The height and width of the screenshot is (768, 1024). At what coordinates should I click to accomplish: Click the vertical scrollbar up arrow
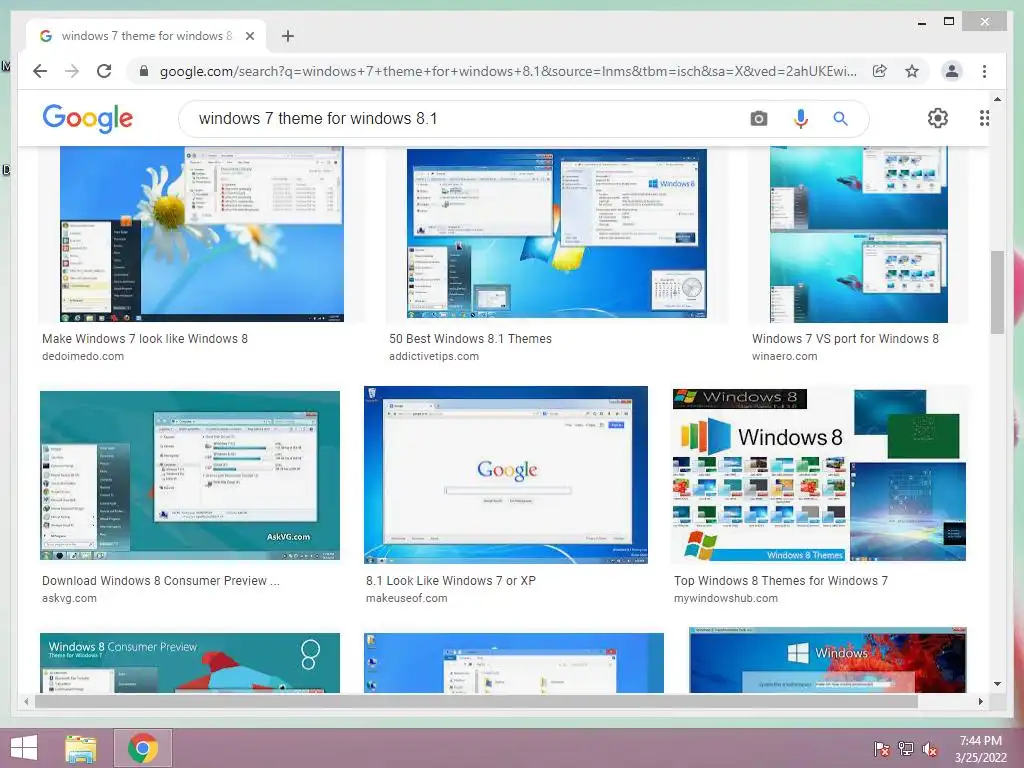pyautogui.click(x=997, y=99)
